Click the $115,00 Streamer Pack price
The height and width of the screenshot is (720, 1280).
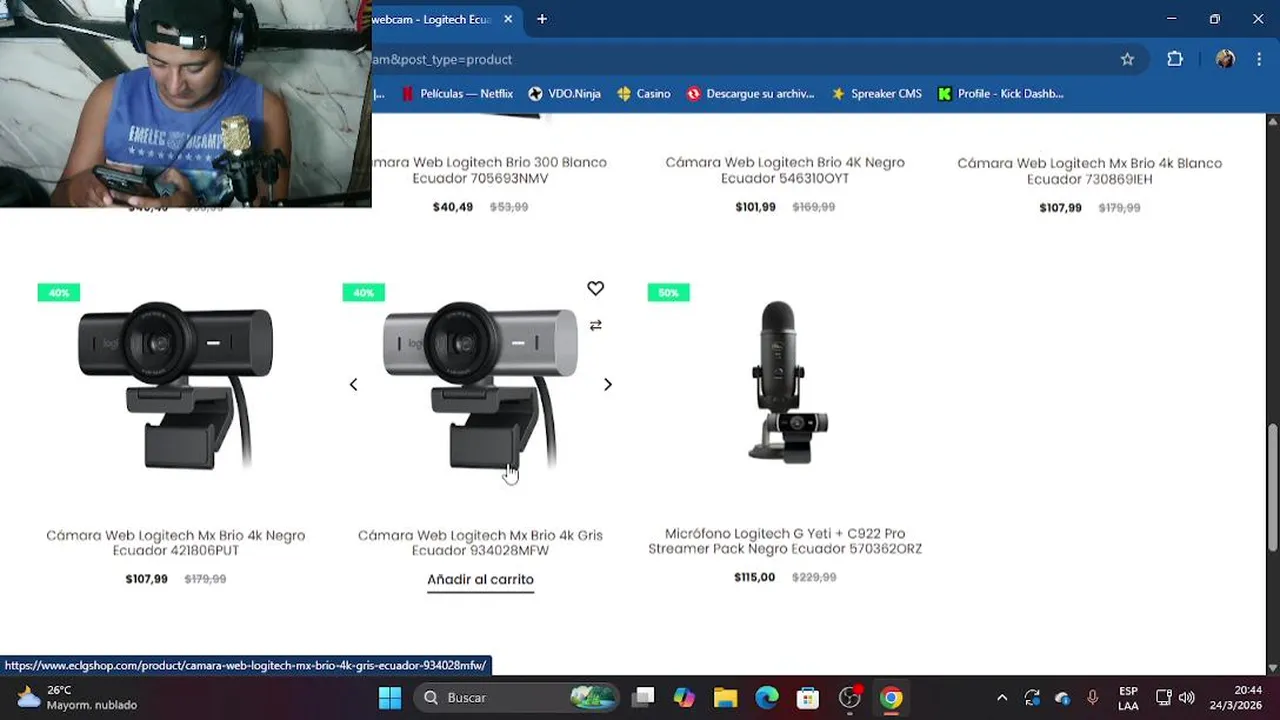(x=754, y=577)
